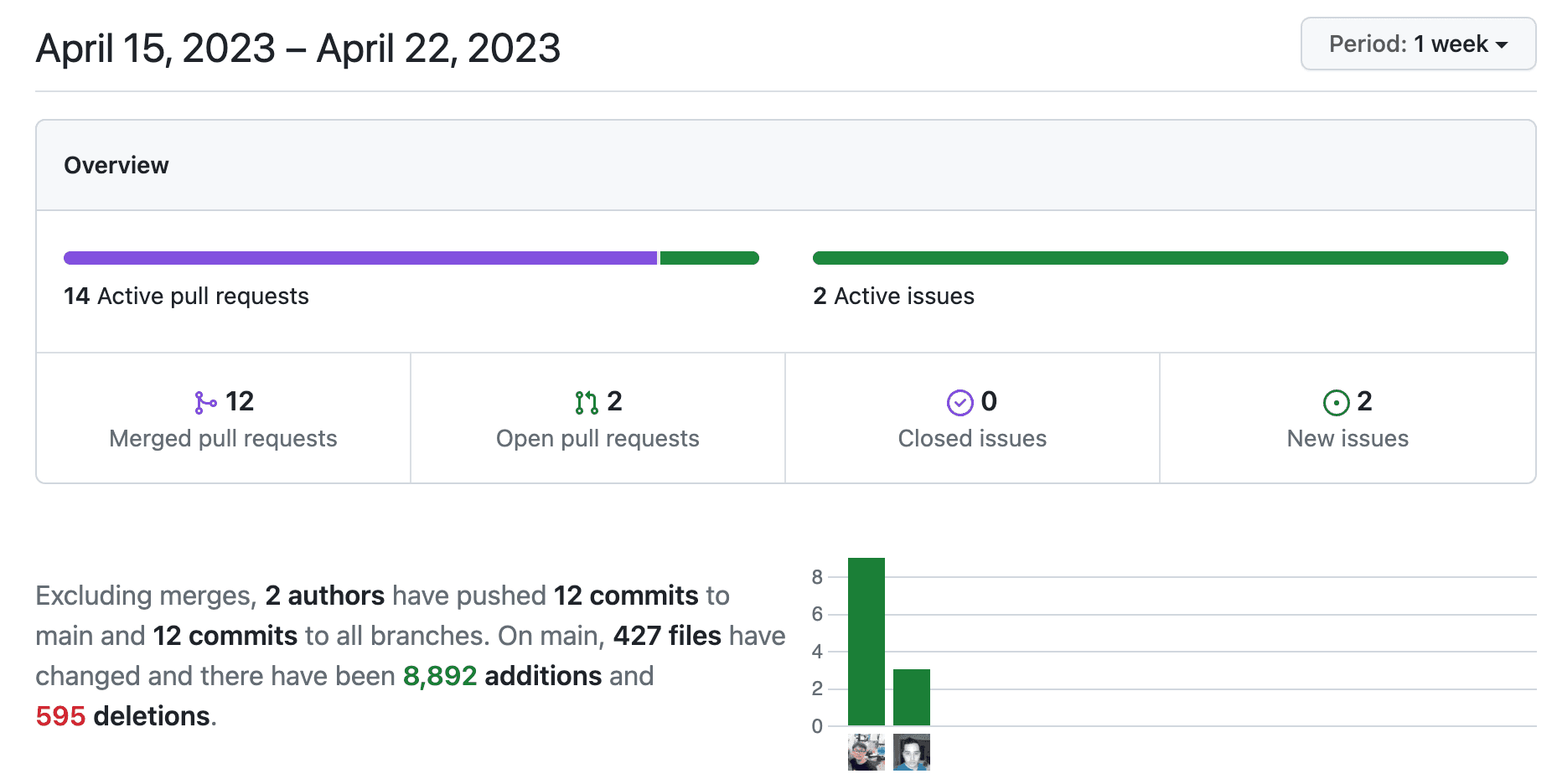Screen dimensions: 1557x784
Task: Go to the Closed issues label
Action: 972,439
